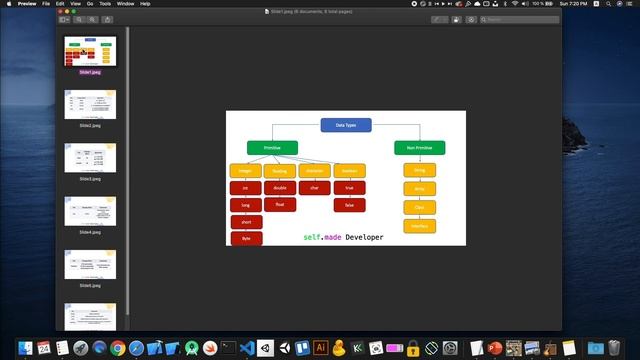The height and width of the screenshot is (360, 640).
Task: Show the Markup toolbar
Action: 471,20
